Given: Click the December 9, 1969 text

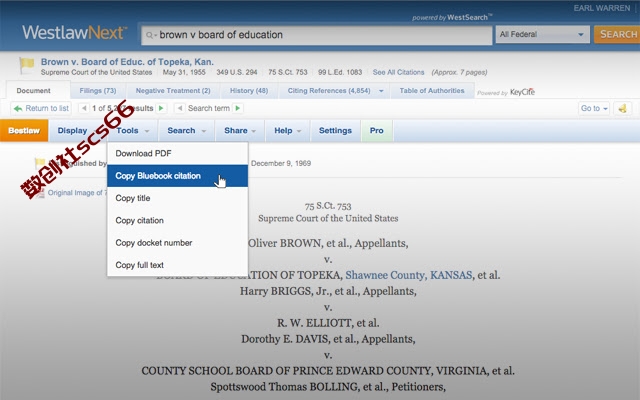Looking at the screenshot, I should point(281,163).
